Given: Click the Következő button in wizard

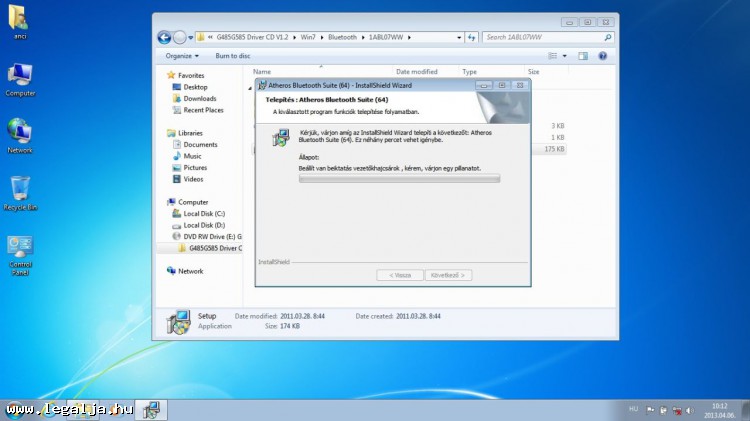Looking at the screenshot, I should pos(448,274).
